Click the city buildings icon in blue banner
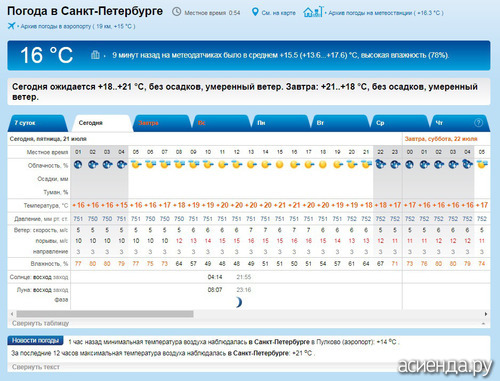The width and height of the screenshot is (500, 381). 95,55
